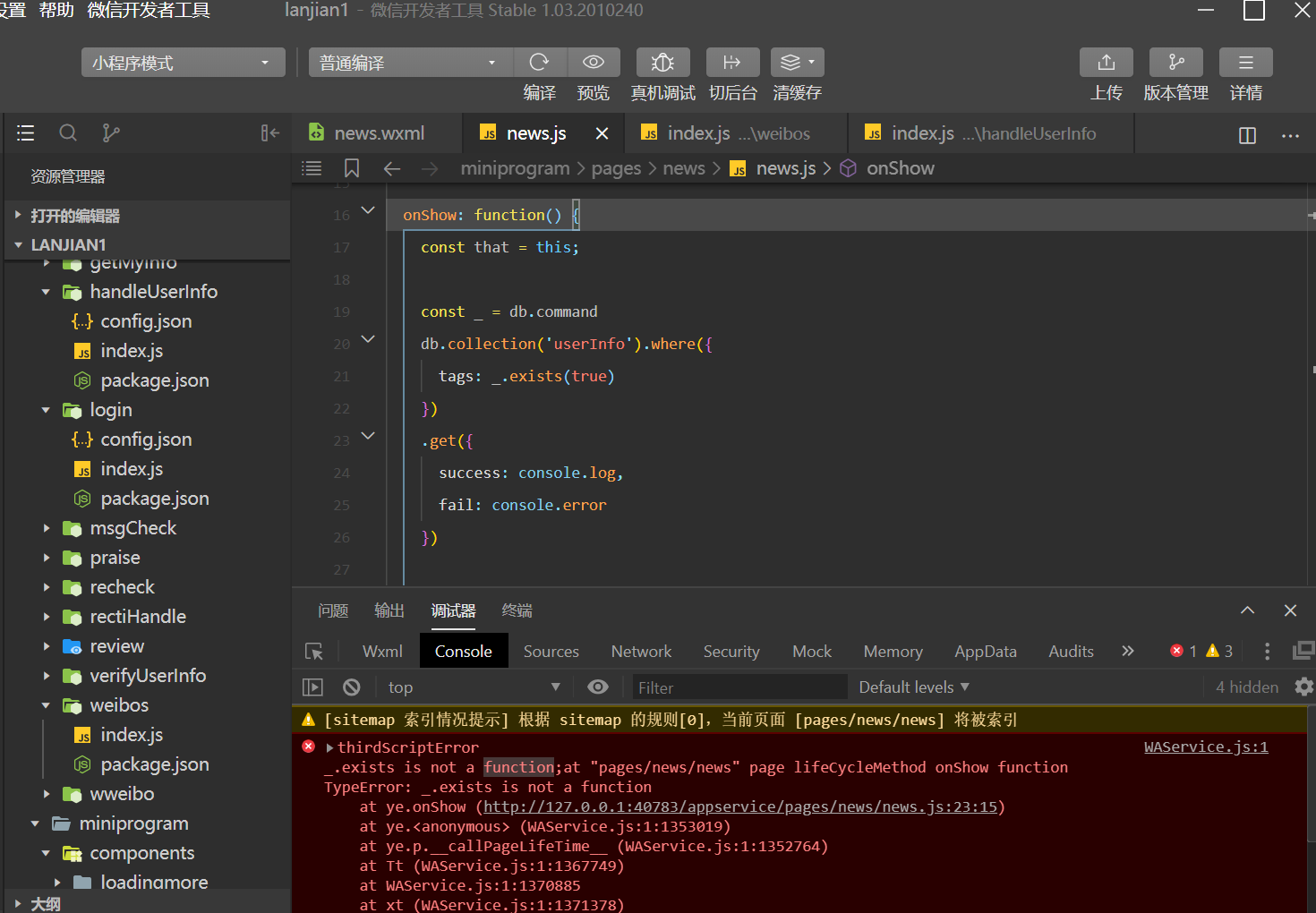Open the mini-program mode dropdown
The width and height of the screenshot is (1316, 913).
click(x=184, y=63)
